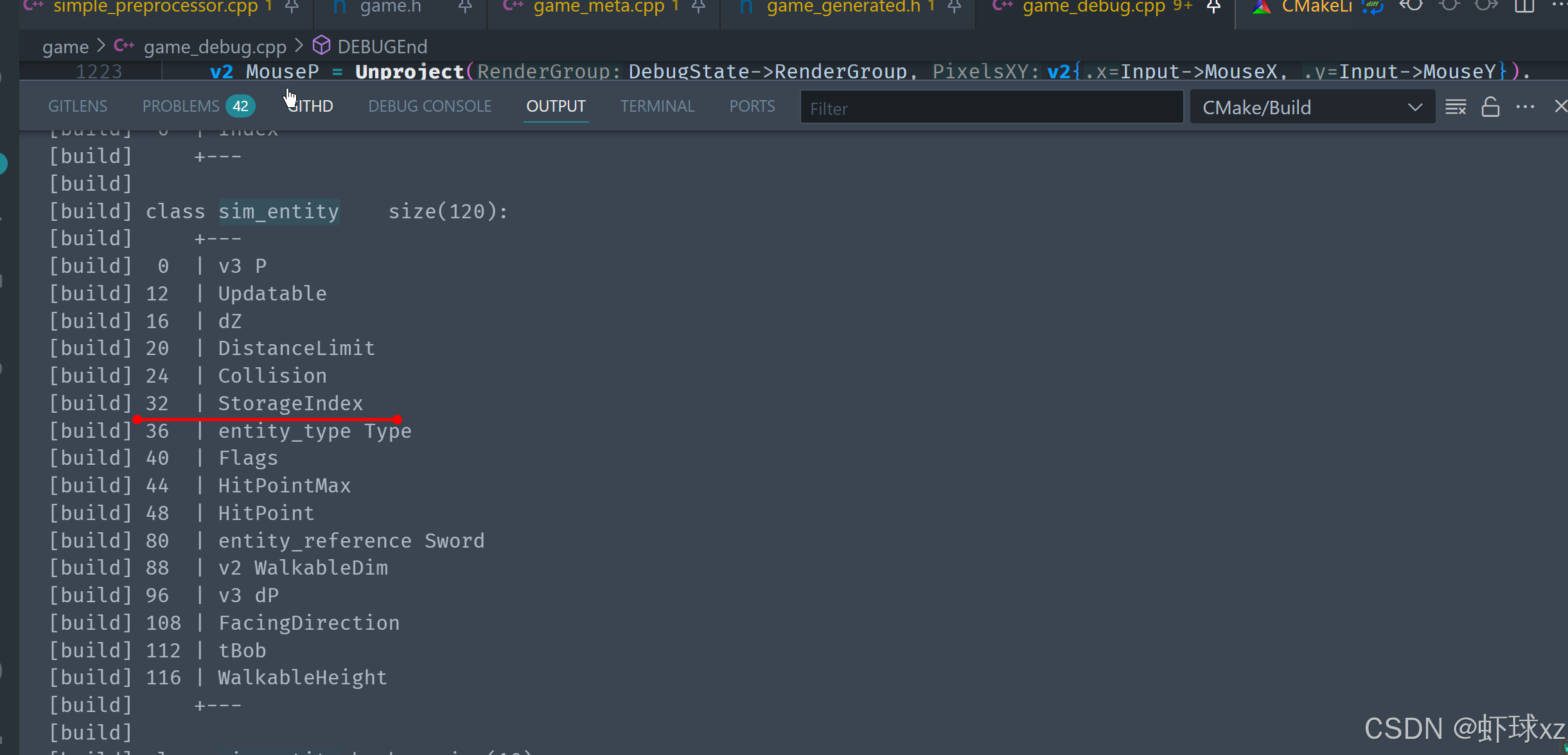Expand game_debug.cpp breadcrumb item
This screenshot has width=1568, height=755.
(x=215, y=47)
